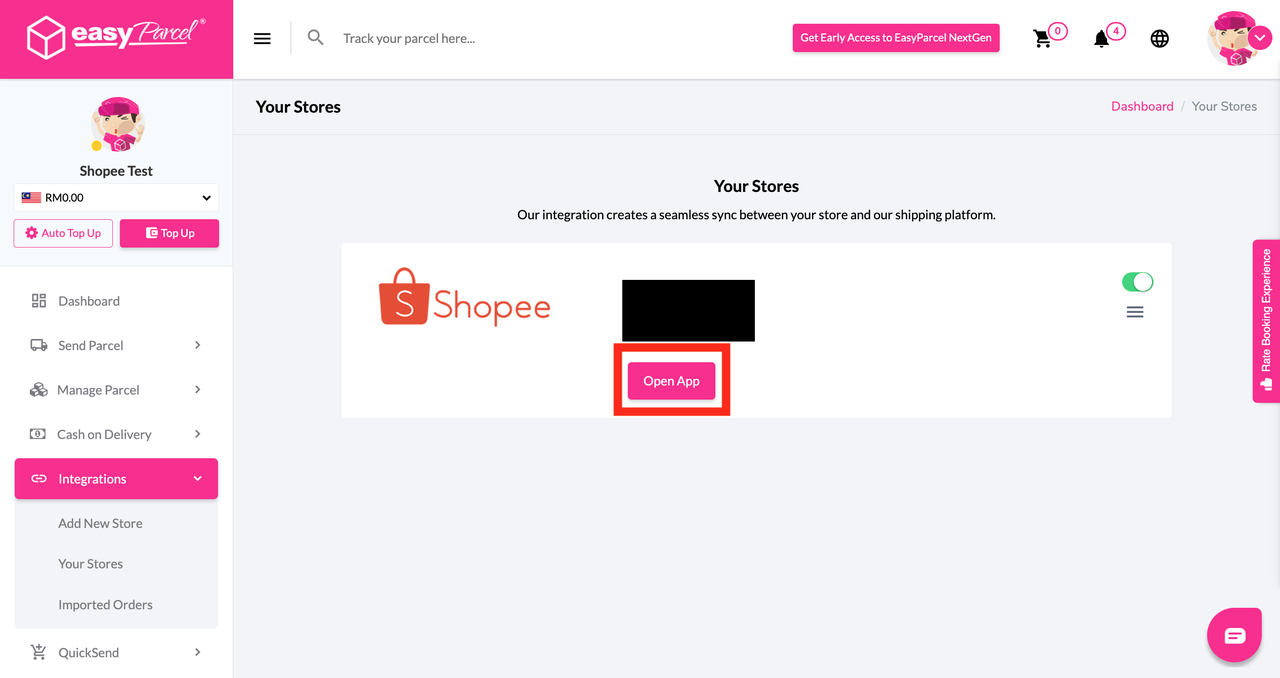
Task: Open the language globe icon
Action: [1160, 38]
